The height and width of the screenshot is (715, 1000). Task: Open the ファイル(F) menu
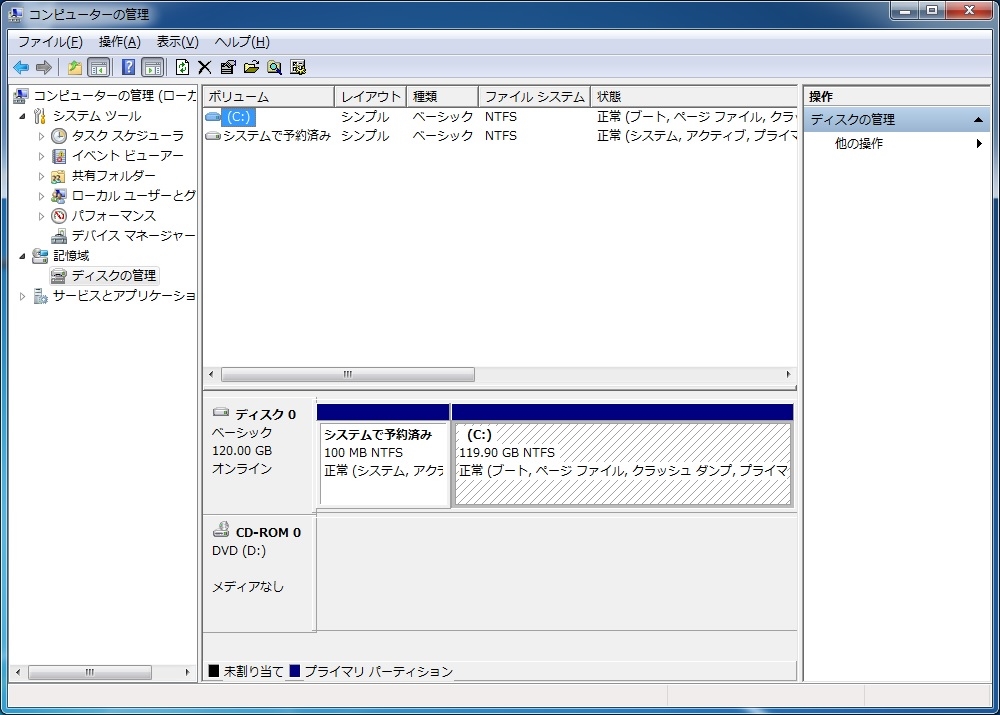click(x=50, y=42)
